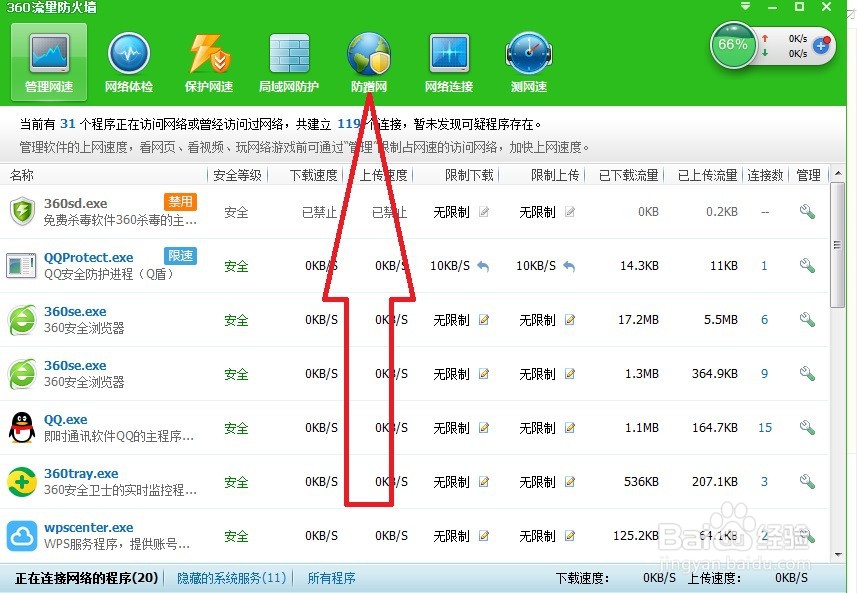Sort by 连接数 column header

765,175
